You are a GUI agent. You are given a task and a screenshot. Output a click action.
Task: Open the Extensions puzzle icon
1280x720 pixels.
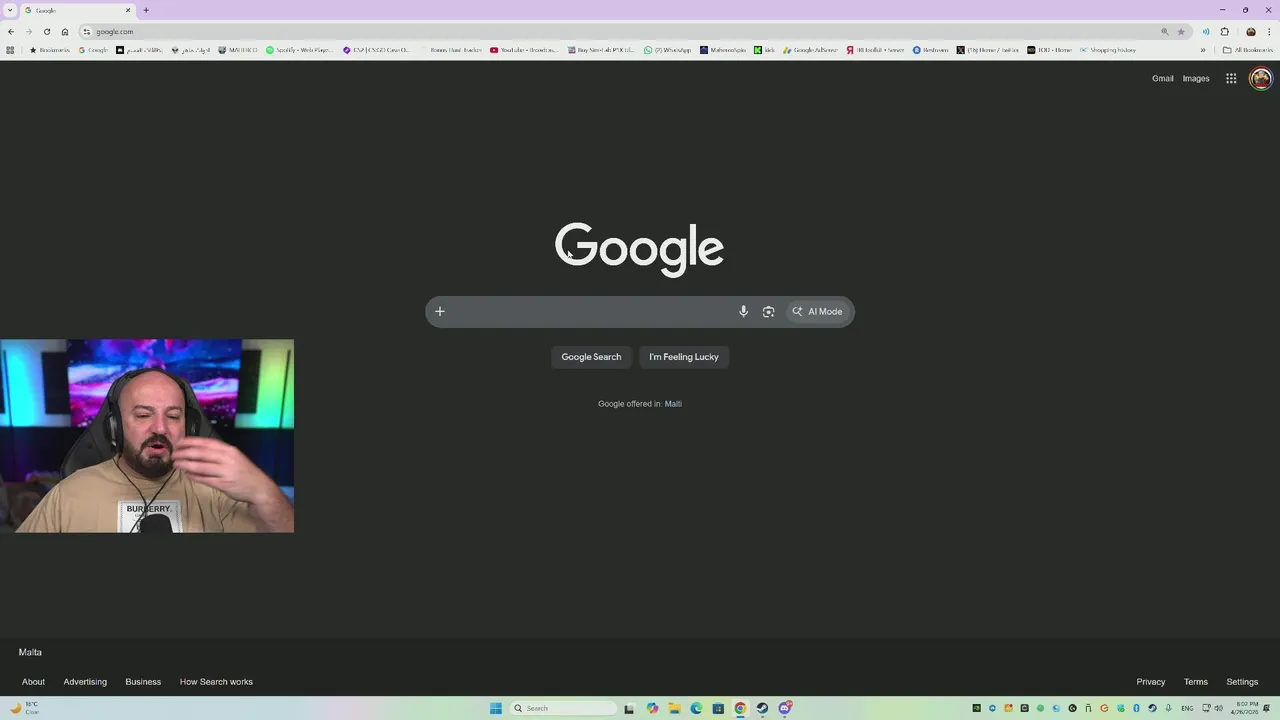tap(1224, 31)
